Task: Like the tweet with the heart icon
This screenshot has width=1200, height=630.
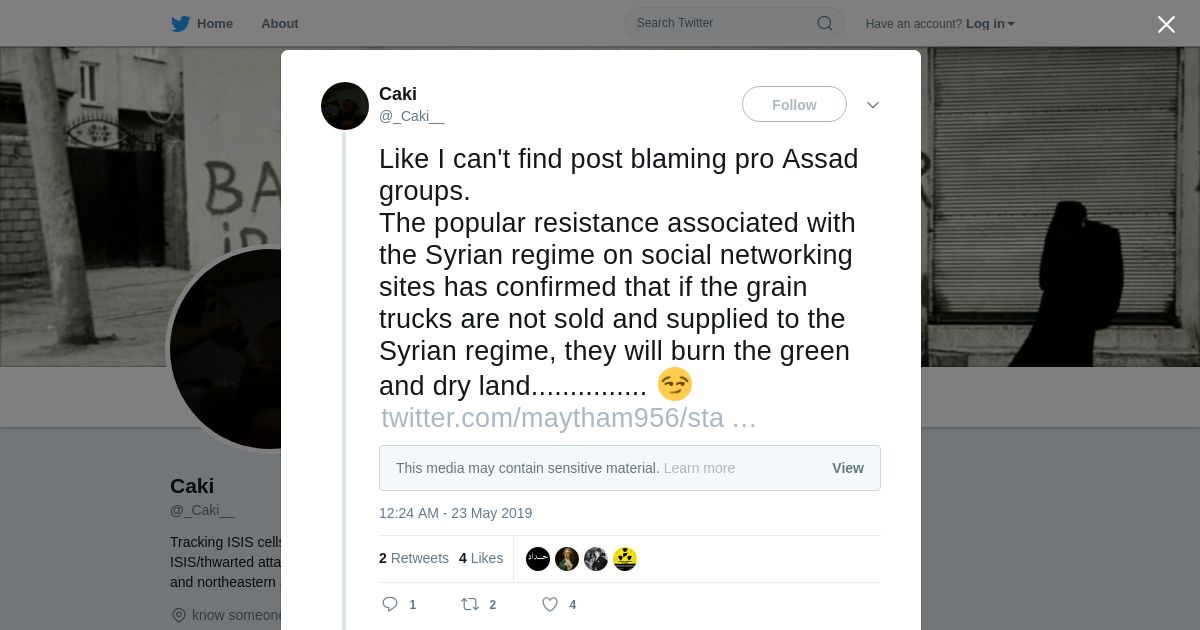Action: pyautogui.click(x=550, y=604)
